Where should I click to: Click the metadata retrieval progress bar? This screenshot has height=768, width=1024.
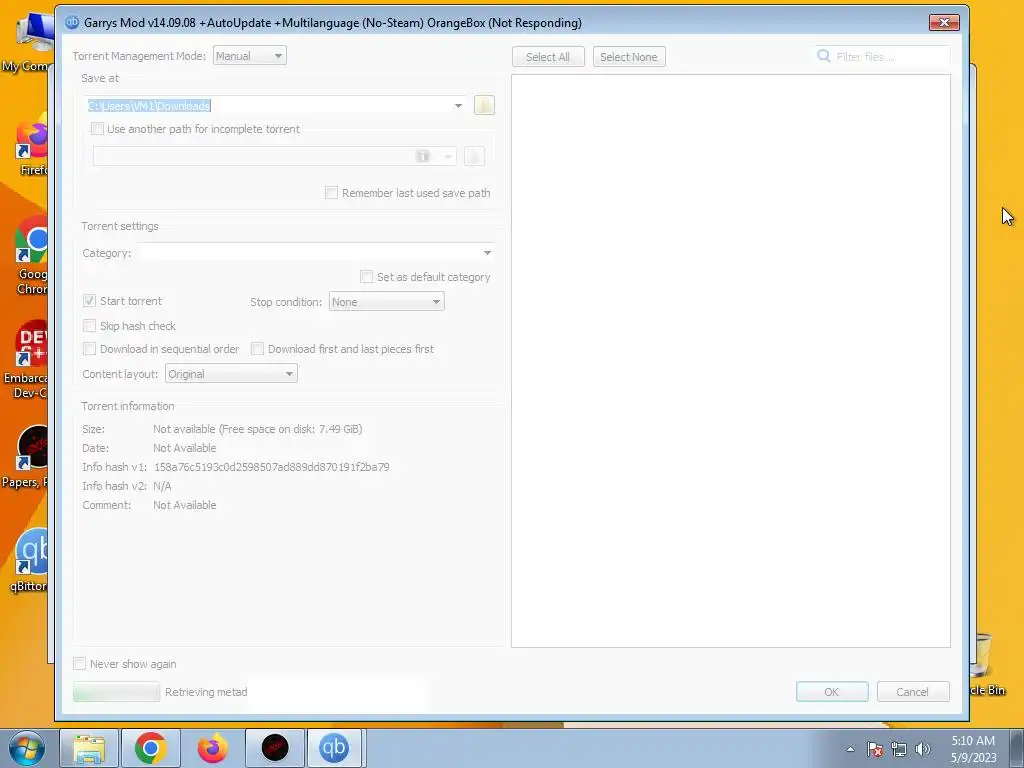click(116, 692)
